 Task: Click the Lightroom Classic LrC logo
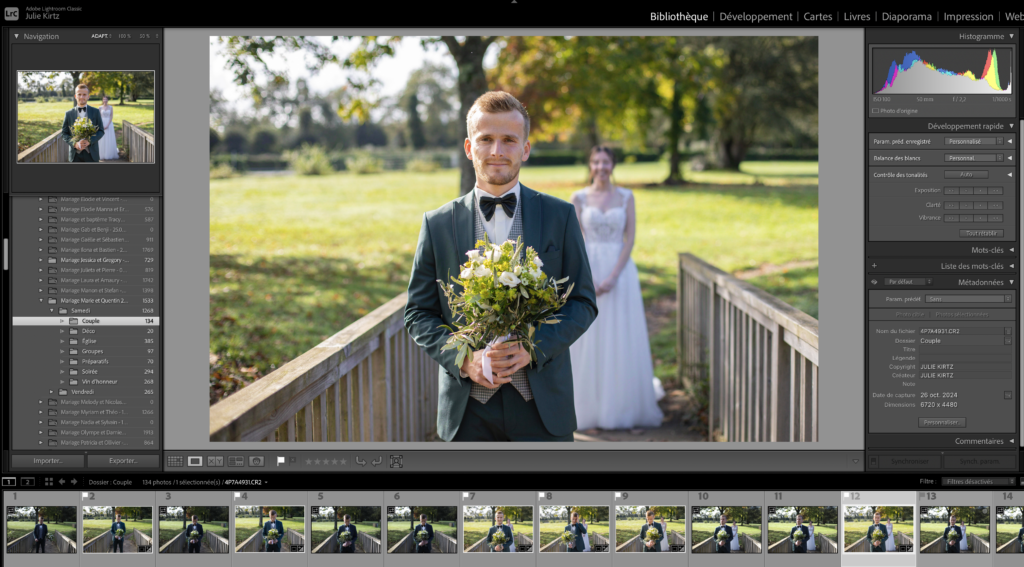point(11,12)
